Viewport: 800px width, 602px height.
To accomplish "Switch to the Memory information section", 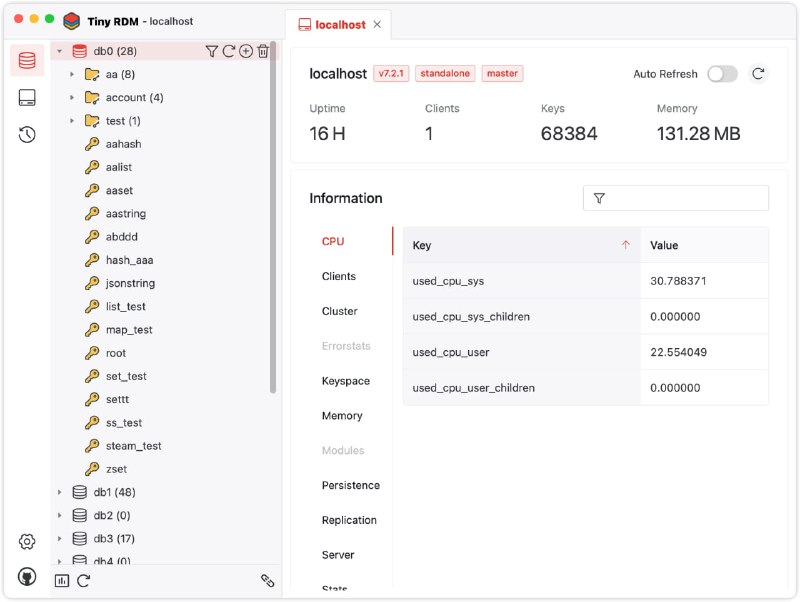I will (345, 415).
